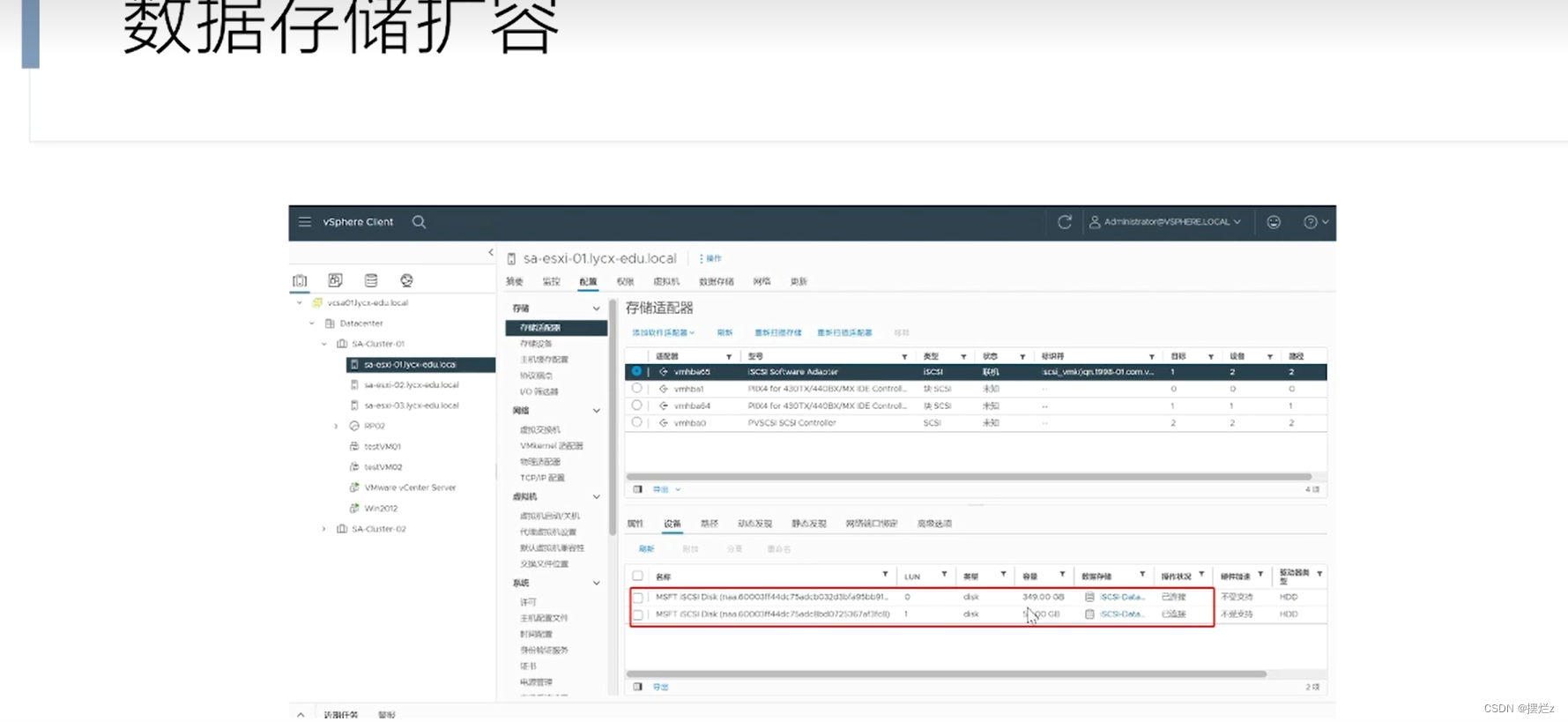This screenshot has height=722, width=1568.
Task: Click 导出 below the devices table
Action: [660, 687]
